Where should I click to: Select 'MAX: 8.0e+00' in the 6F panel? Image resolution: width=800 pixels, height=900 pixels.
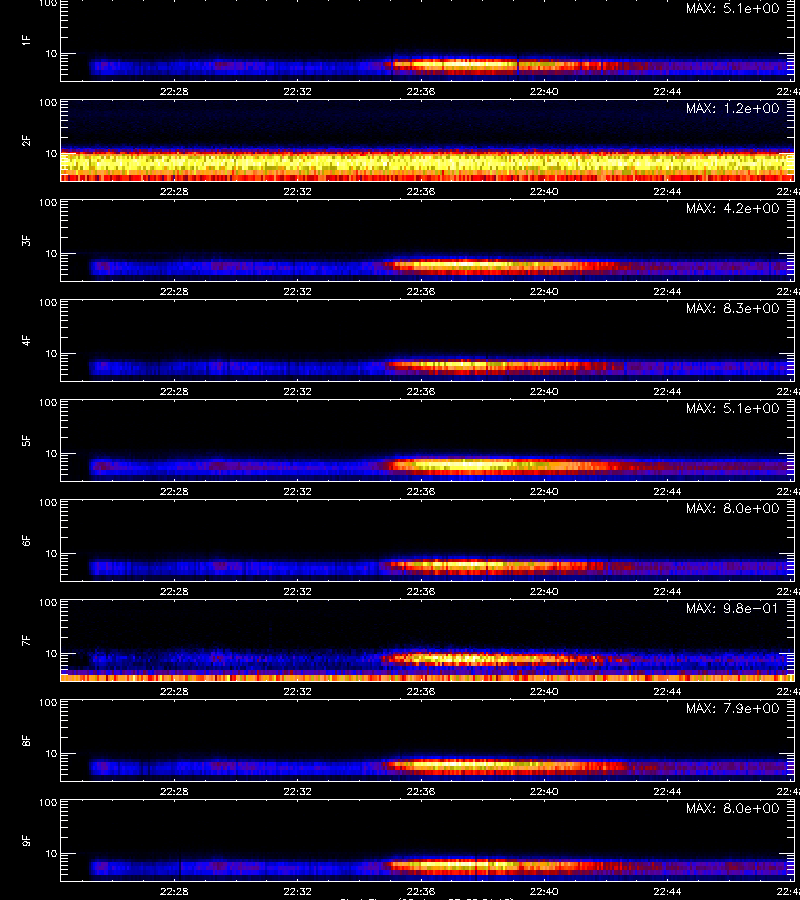click(x=732, y=509)
